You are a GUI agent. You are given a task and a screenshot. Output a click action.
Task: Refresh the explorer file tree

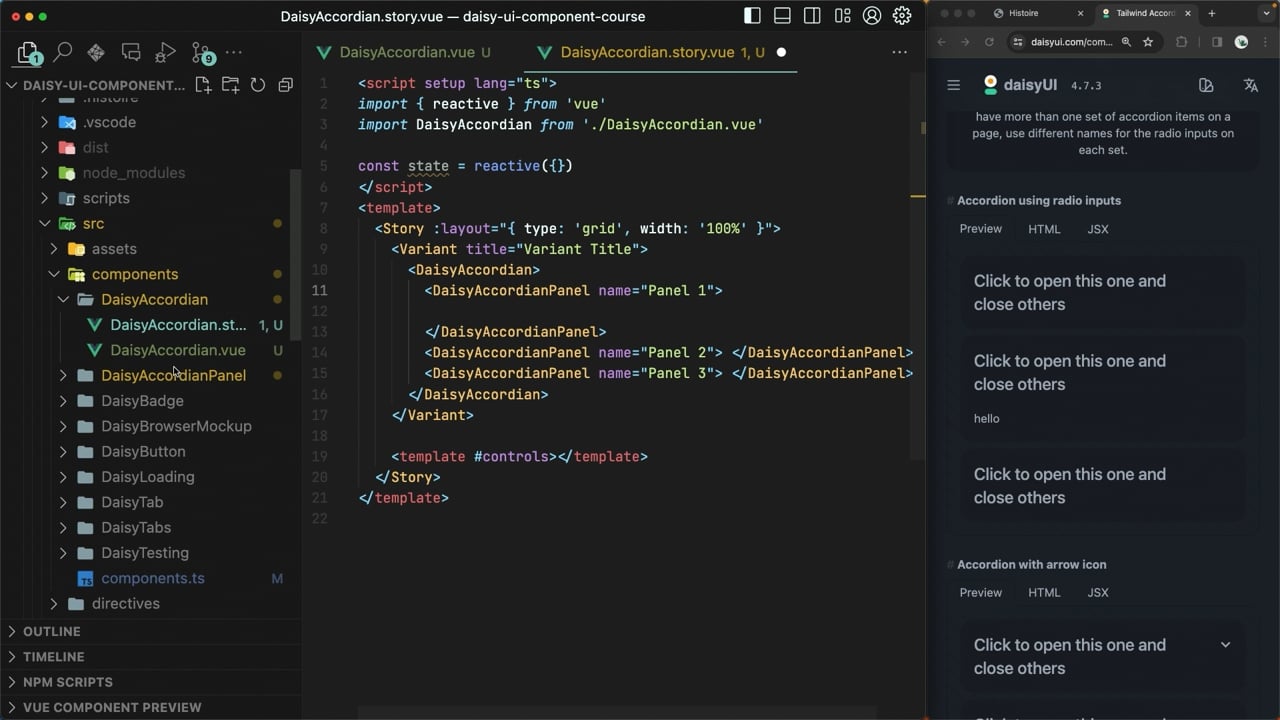click(x=258, y=85)
